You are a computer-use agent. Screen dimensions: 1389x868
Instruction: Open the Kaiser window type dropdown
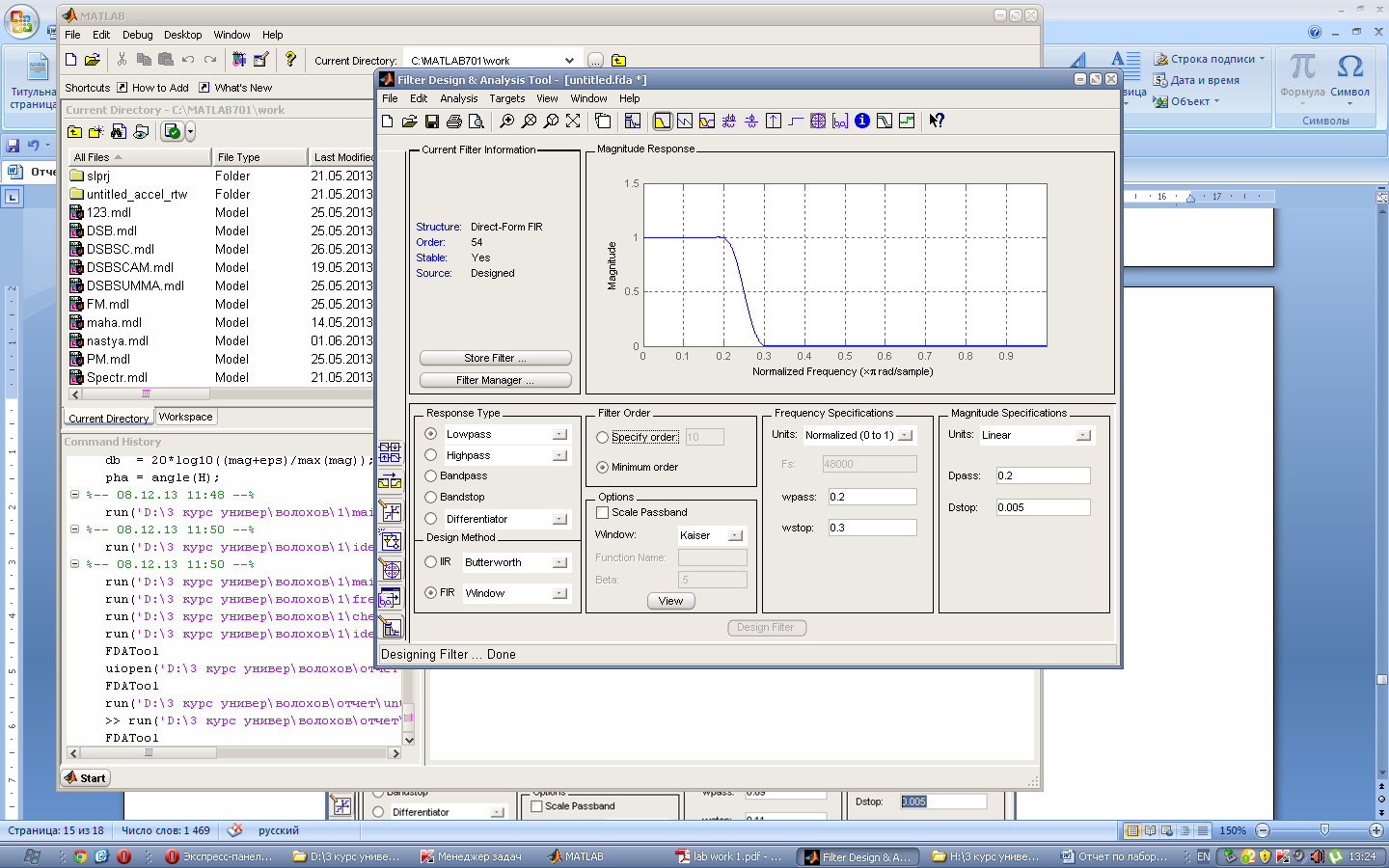(x=735, y=535)
